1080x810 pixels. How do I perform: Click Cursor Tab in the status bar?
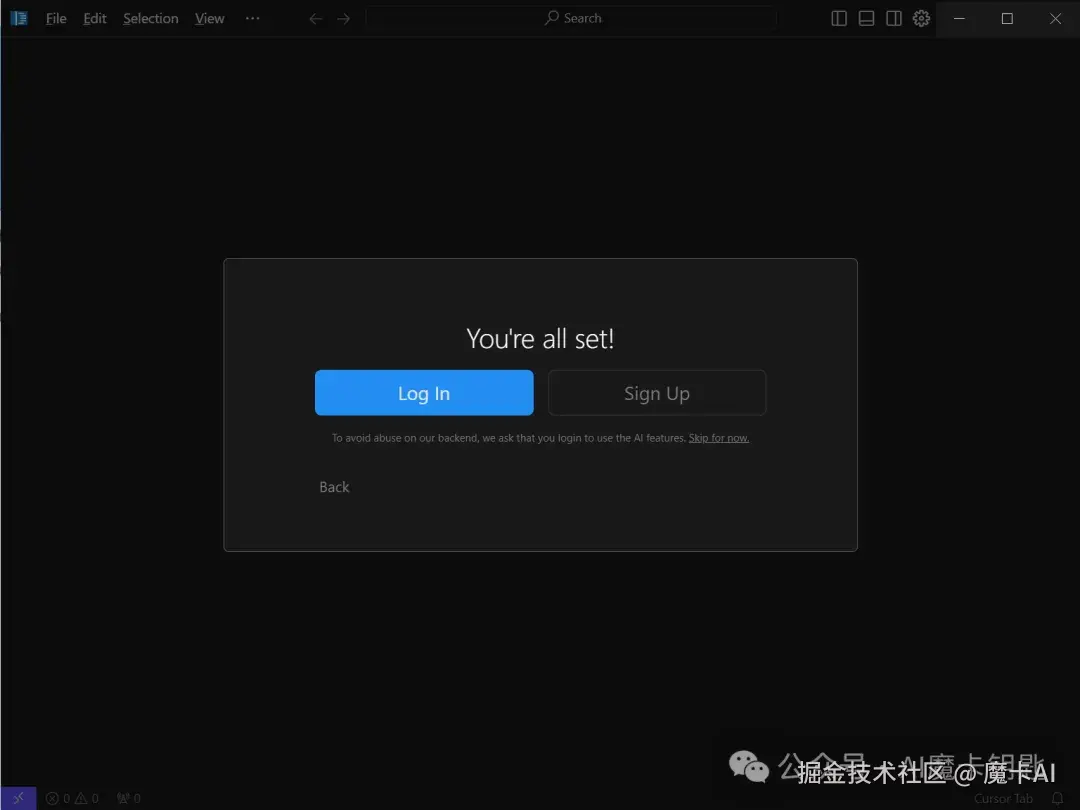(x=1003, y=798)
